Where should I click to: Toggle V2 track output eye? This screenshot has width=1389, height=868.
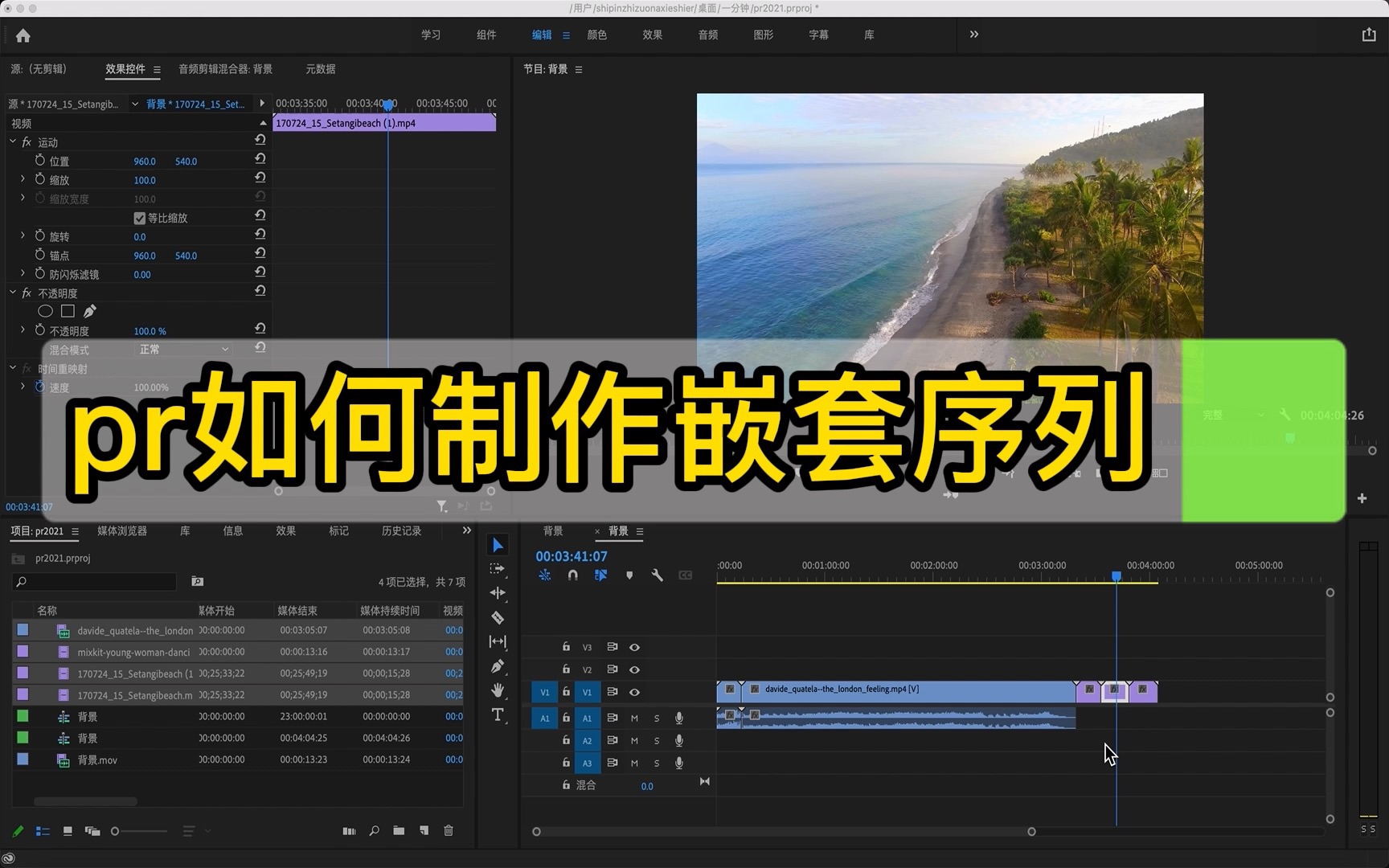click(634, 669)
